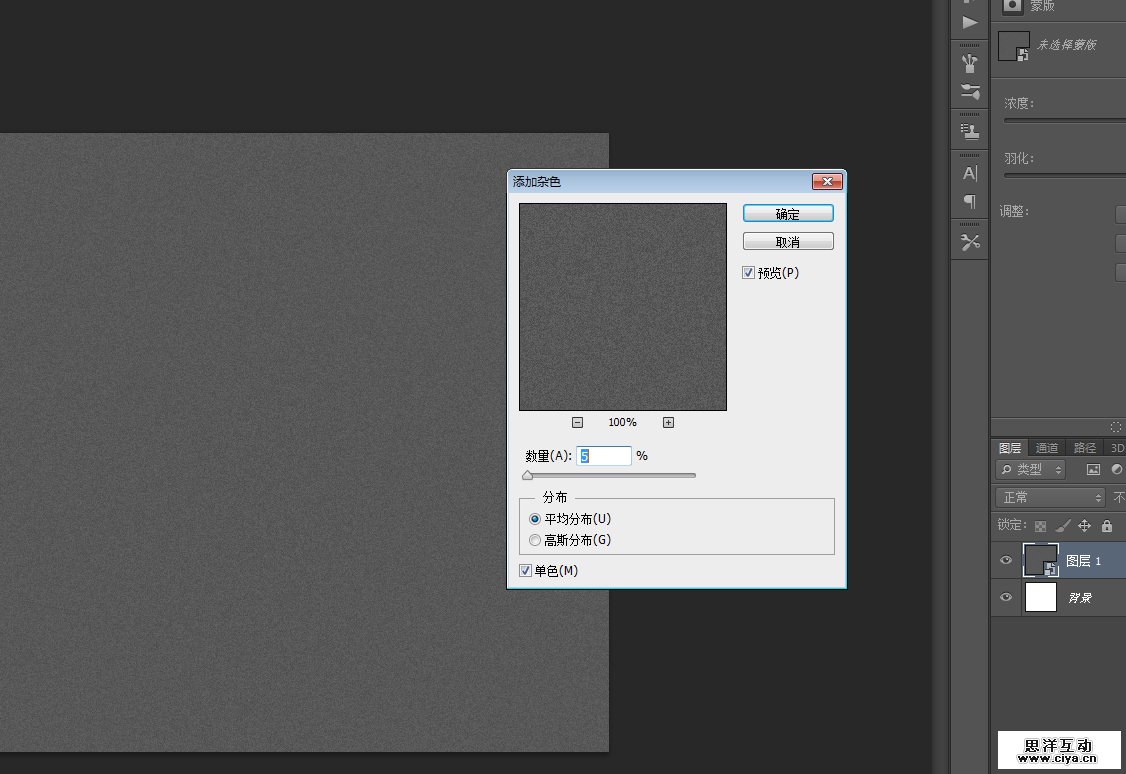Click the lock transparent pixels icon
Screen dimensions: 1126x774
tap(1040, 526)
